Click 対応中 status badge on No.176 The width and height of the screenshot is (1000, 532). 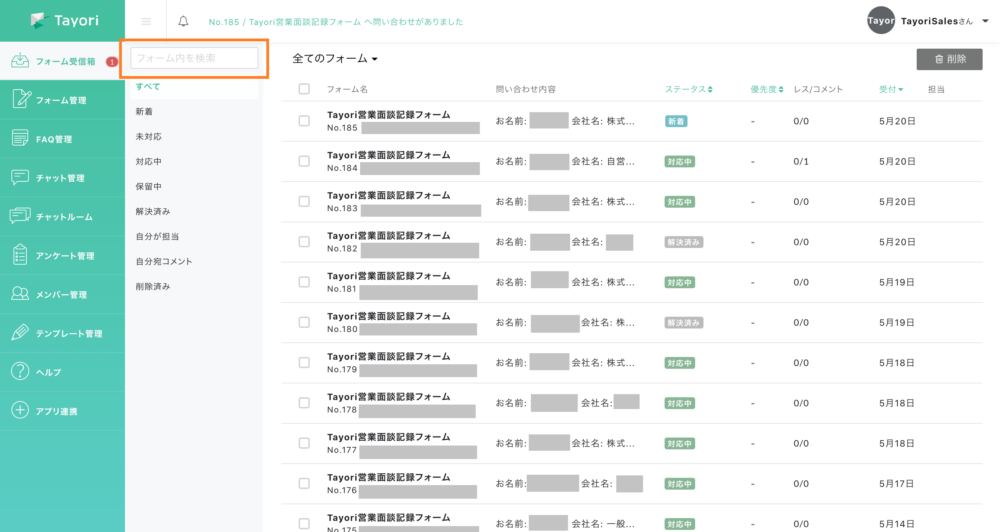[x=680, y=484]
